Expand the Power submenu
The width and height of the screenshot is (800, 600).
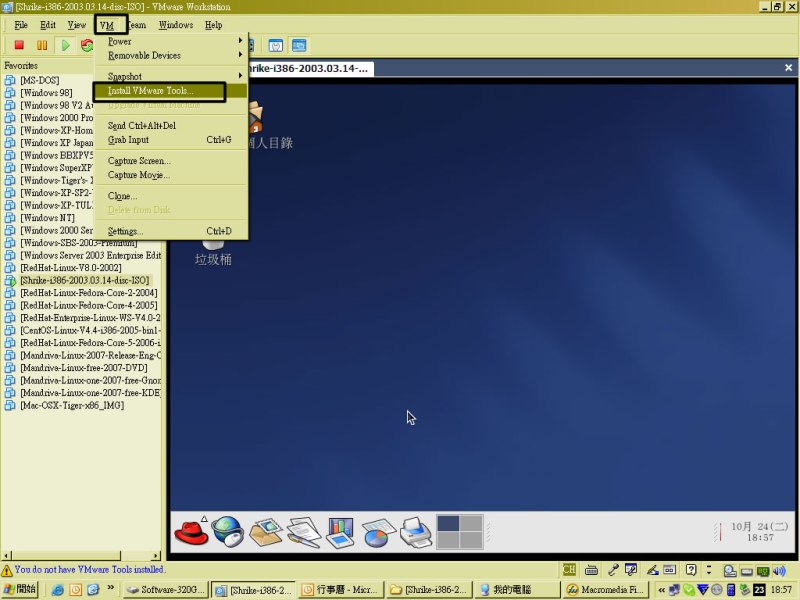[x=171, y=41]
